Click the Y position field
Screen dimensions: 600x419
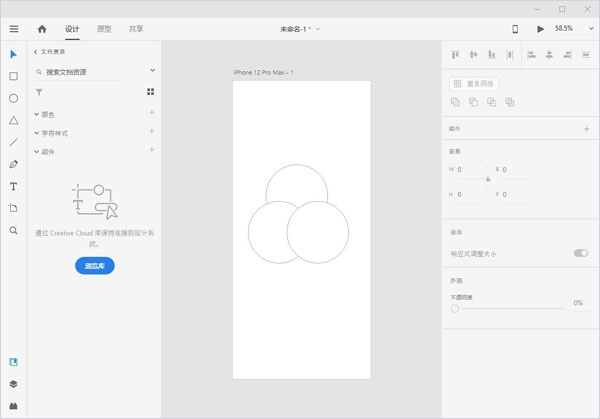[x=515, y=195]
